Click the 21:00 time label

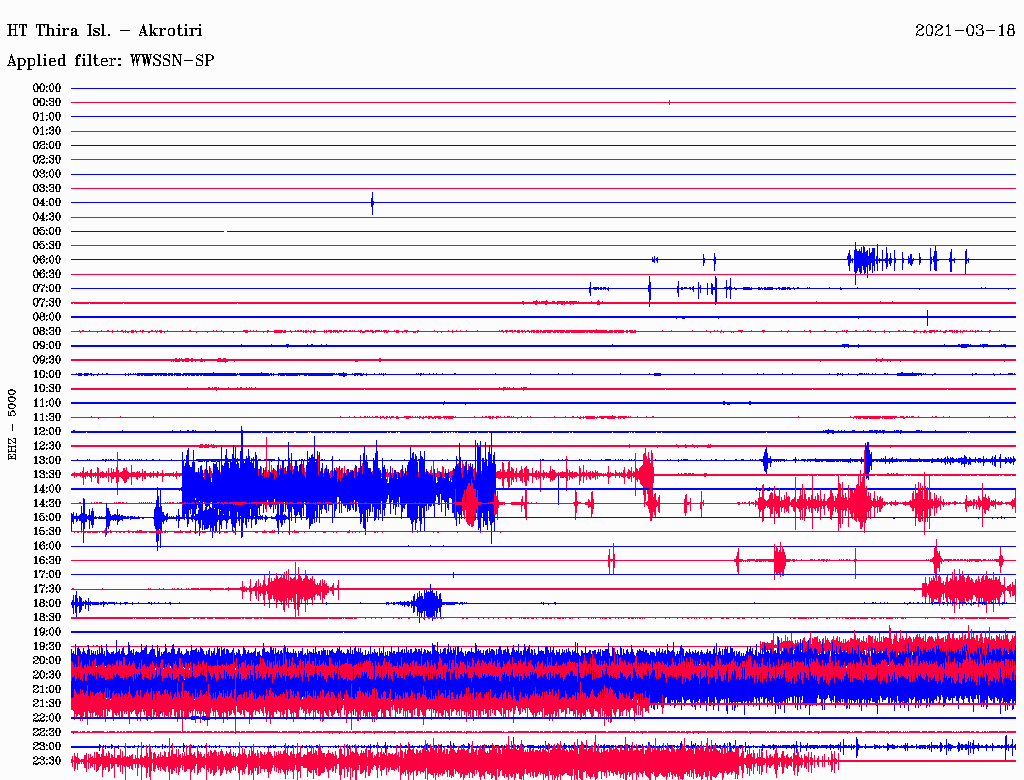[47, 689]
